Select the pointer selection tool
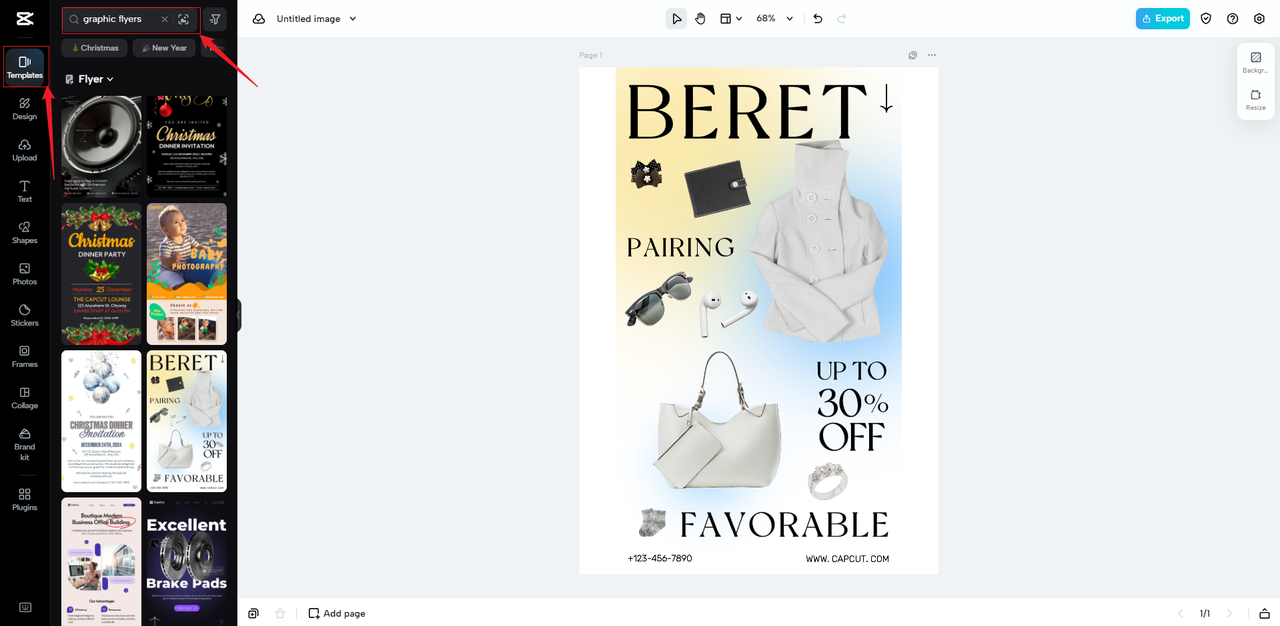 pos(677,19)
